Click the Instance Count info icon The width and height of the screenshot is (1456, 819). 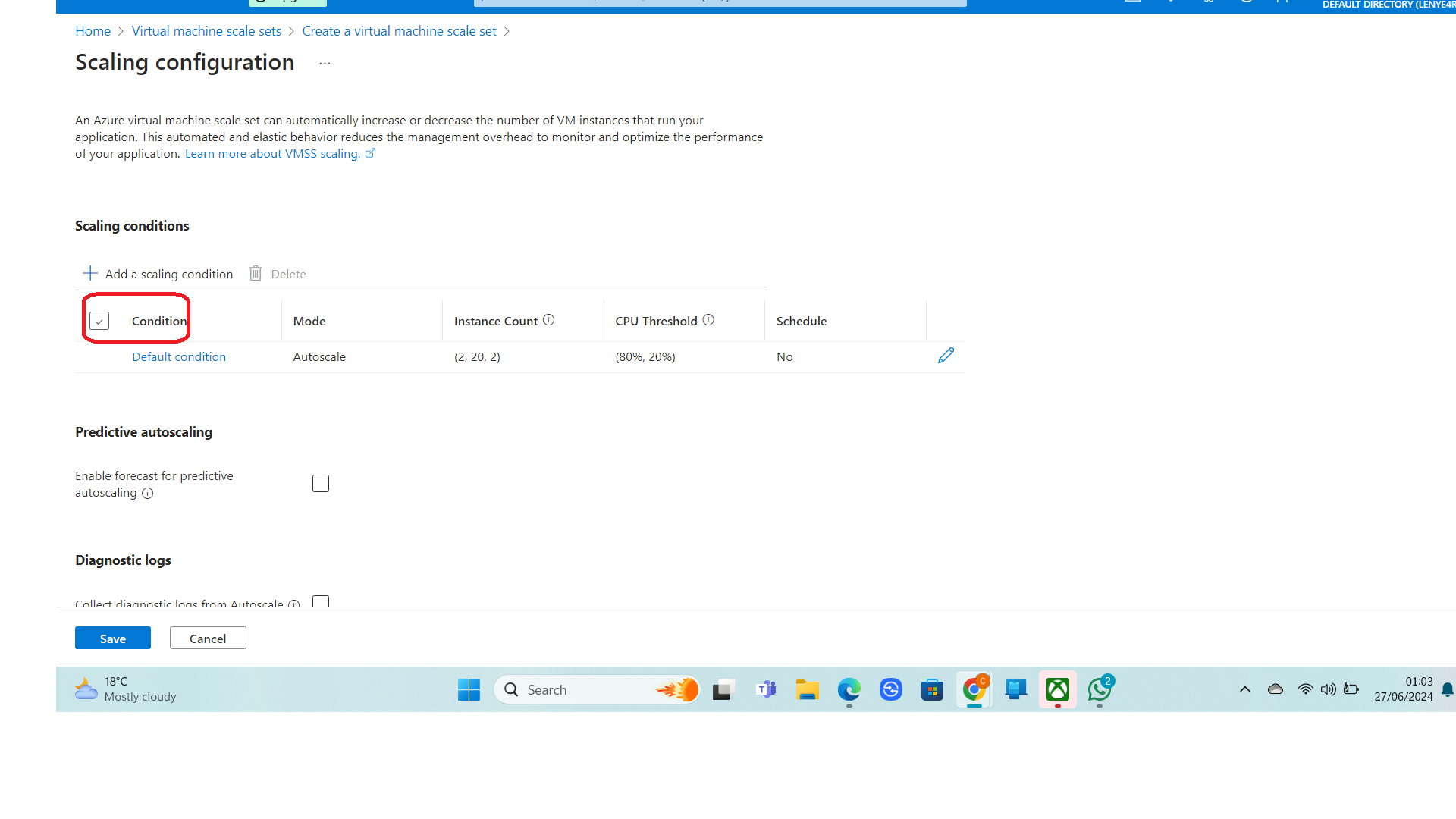point(548,320)
